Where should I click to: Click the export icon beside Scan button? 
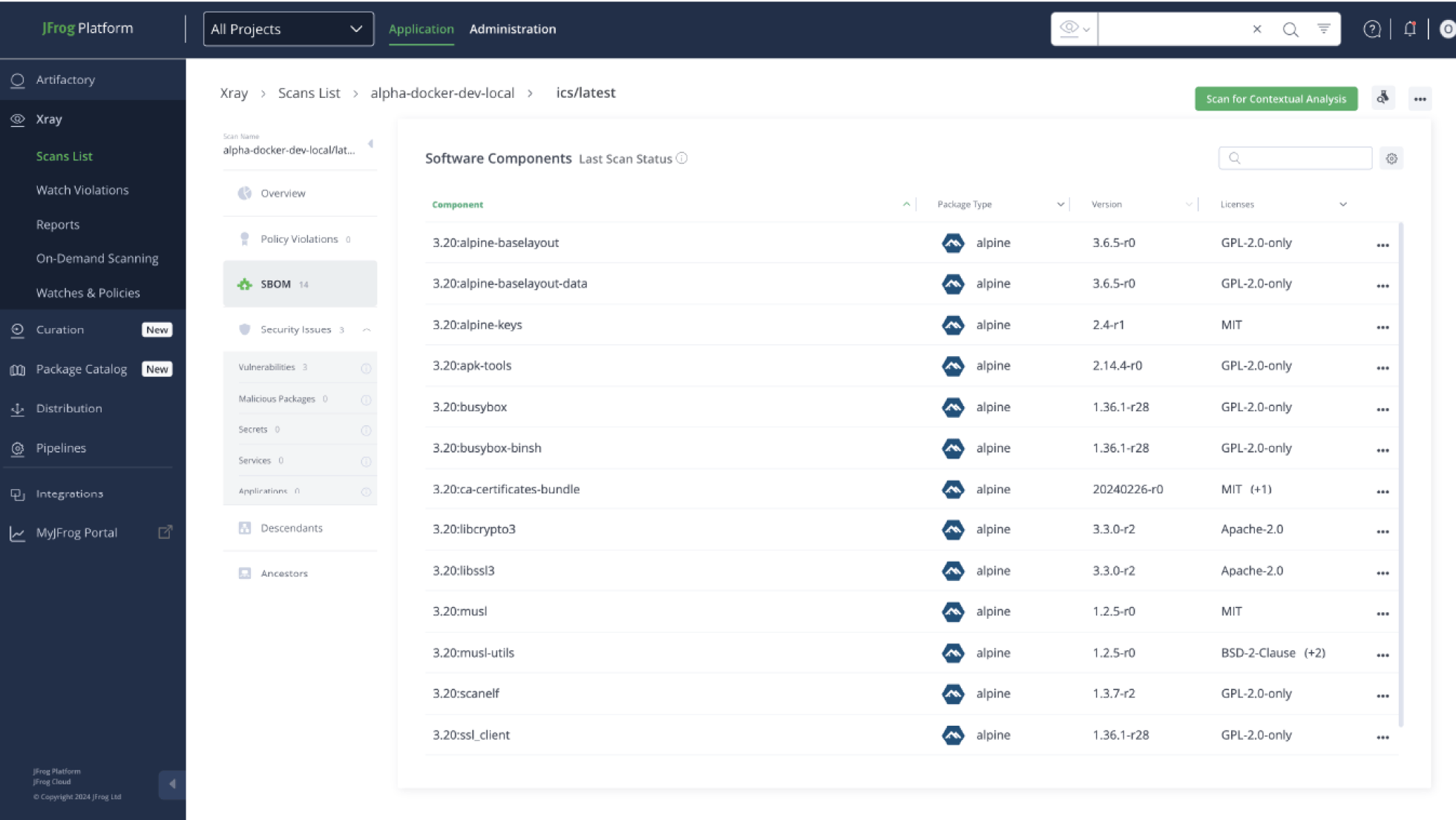(1383, 98)
